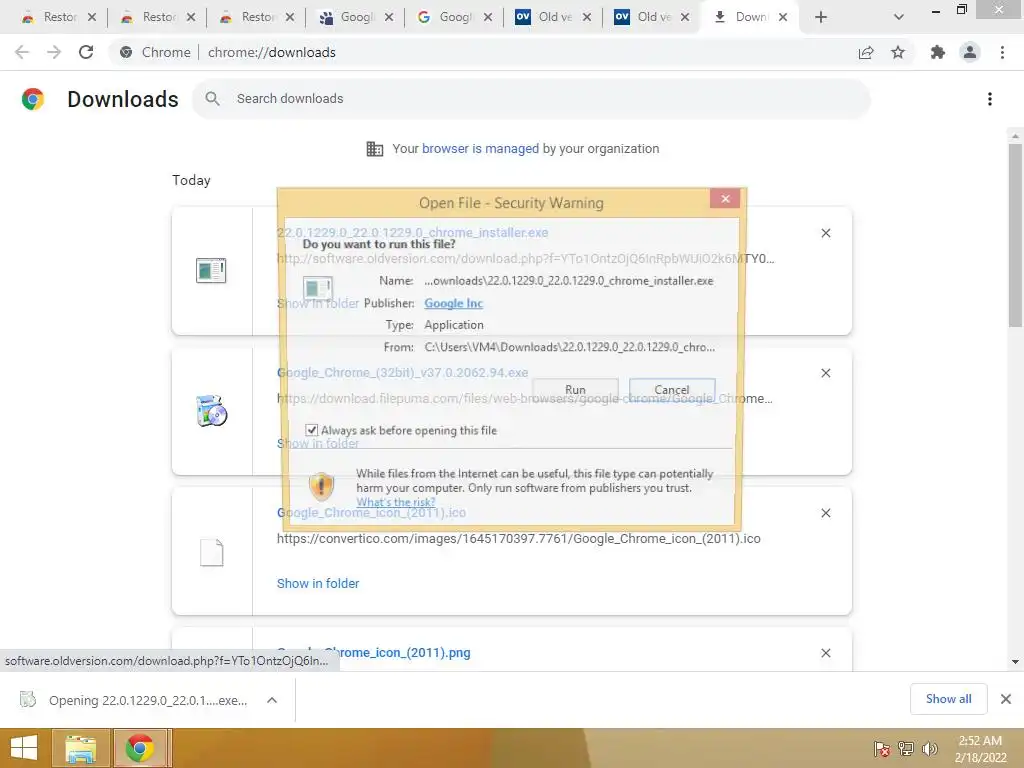Screen dimensions: 1024x768
Task: Open the Downloads page more actions menu
Action: 989,99
